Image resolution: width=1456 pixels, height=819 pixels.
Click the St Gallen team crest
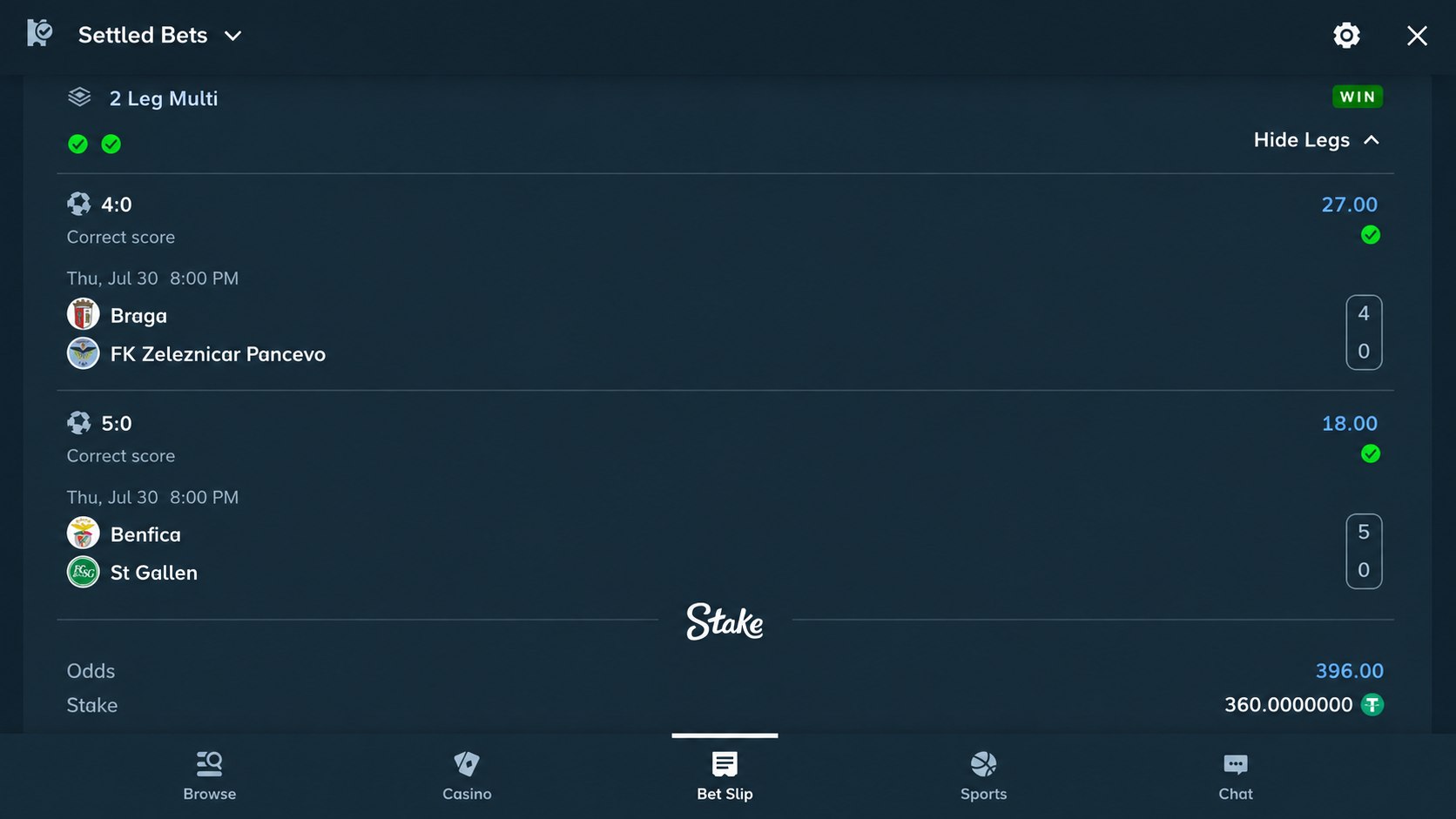pyautogui.click(x=84, y=571)
